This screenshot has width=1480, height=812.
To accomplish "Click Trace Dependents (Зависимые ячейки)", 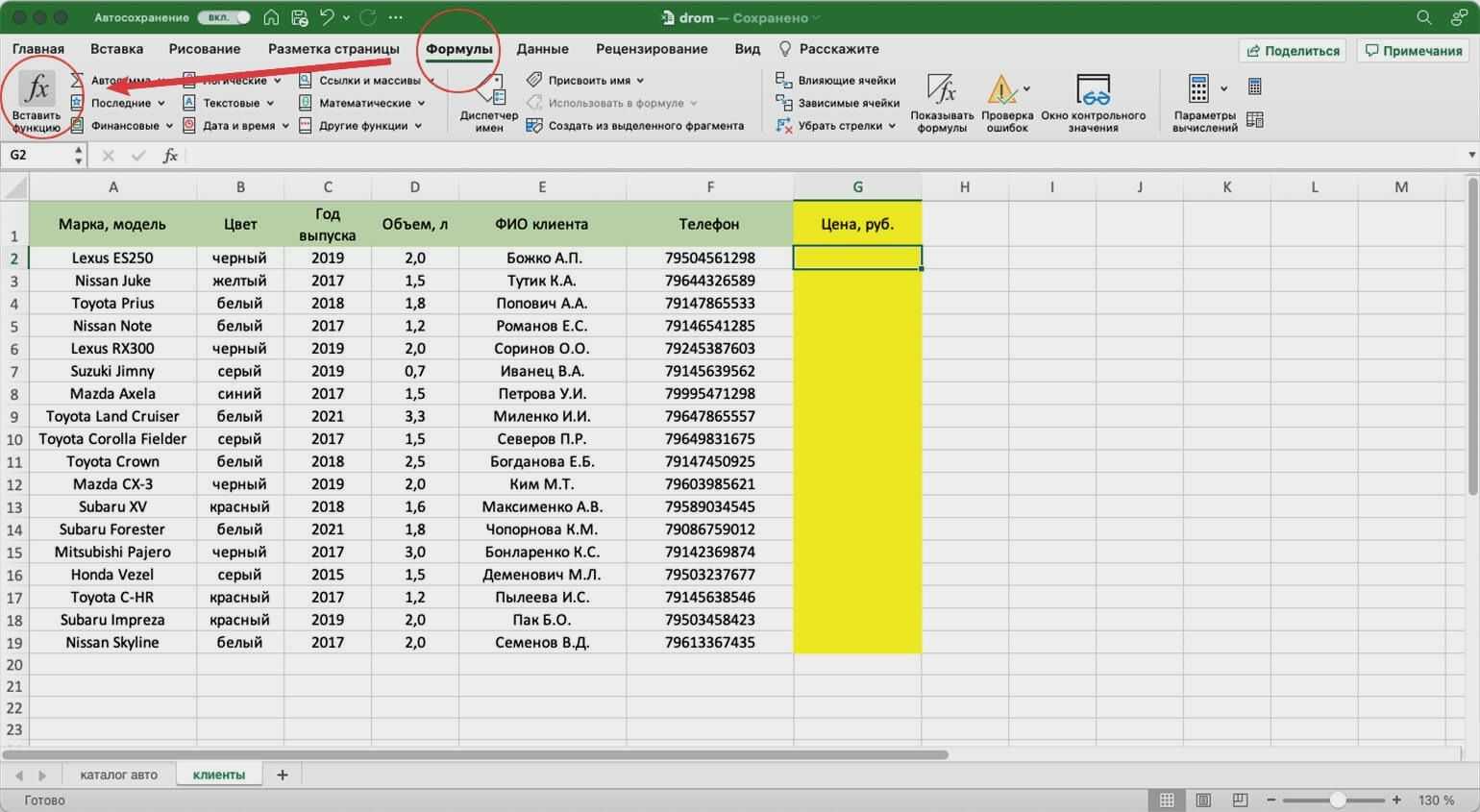I will tap(838, 103).
